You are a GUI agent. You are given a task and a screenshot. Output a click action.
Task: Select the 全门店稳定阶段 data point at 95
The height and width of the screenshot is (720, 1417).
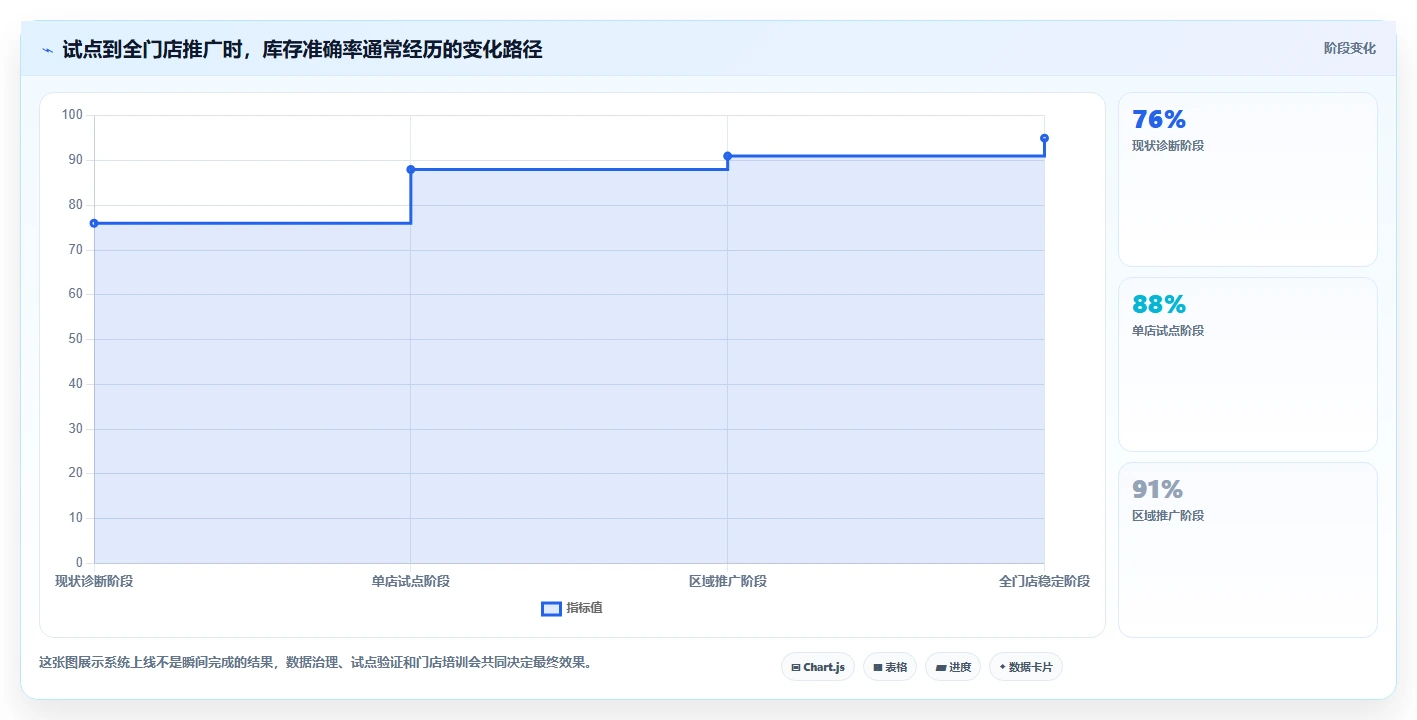[1044, 138]
